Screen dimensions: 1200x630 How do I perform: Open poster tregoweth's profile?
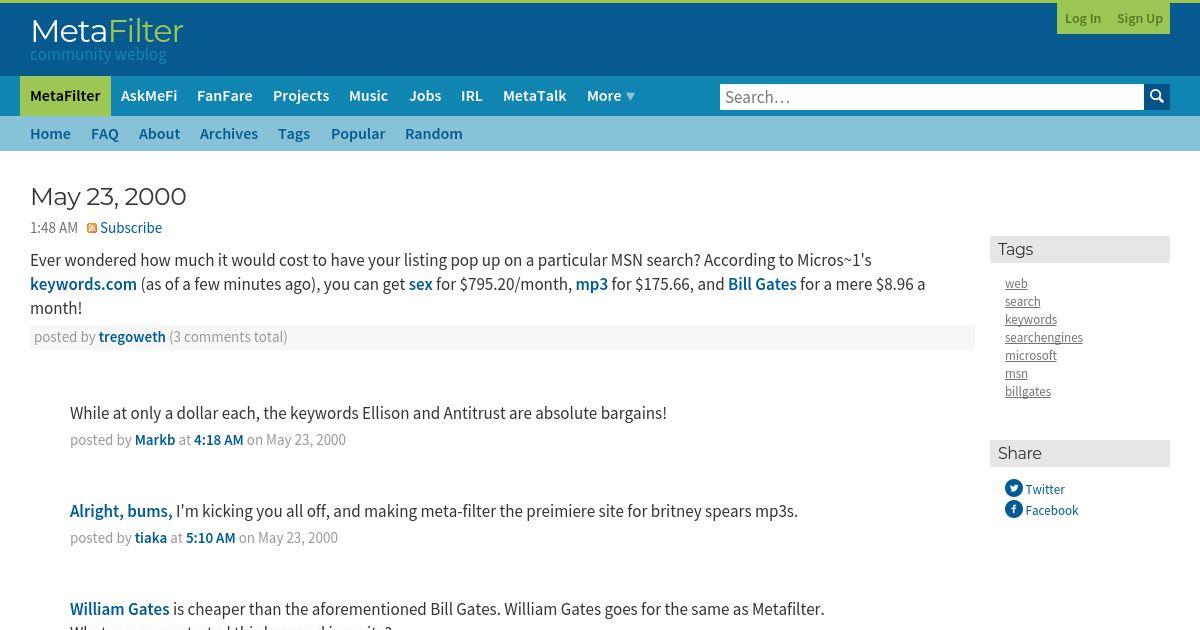point(132,337)
